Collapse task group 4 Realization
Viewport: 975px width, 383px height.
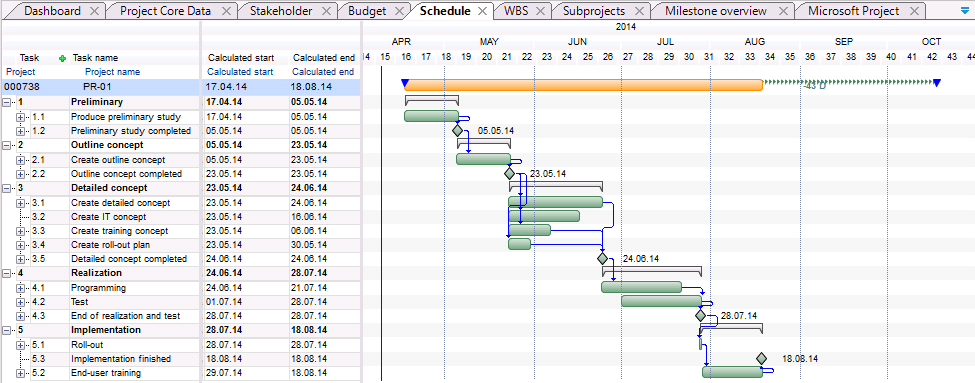7,273
